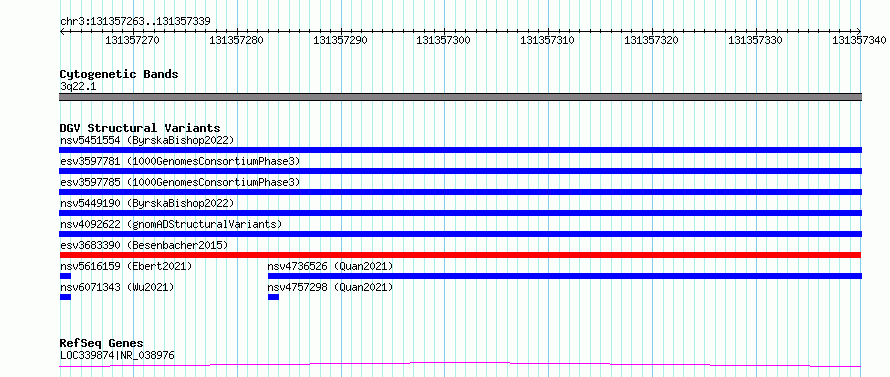
Task: Click ruler tick label 131357320
Action: [x=652, y=40]
